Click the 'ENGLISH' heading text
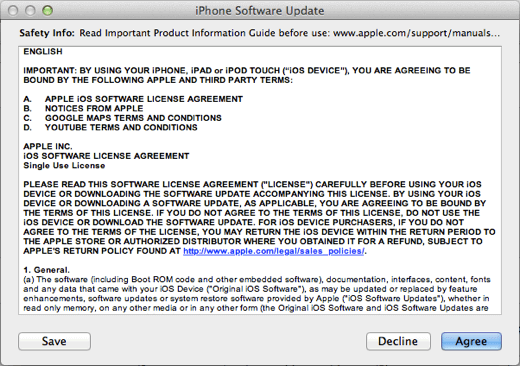The width and height of the screenshot is (520, 366). coord(43,52)
